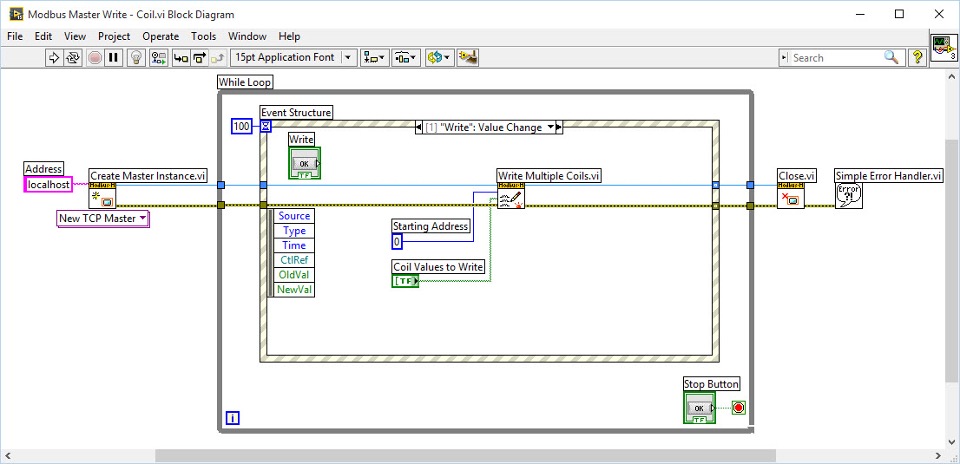The width and height of the screenshot is (960, 464).
Task: Click Type event data node
Action: click(x=294, y=231)
